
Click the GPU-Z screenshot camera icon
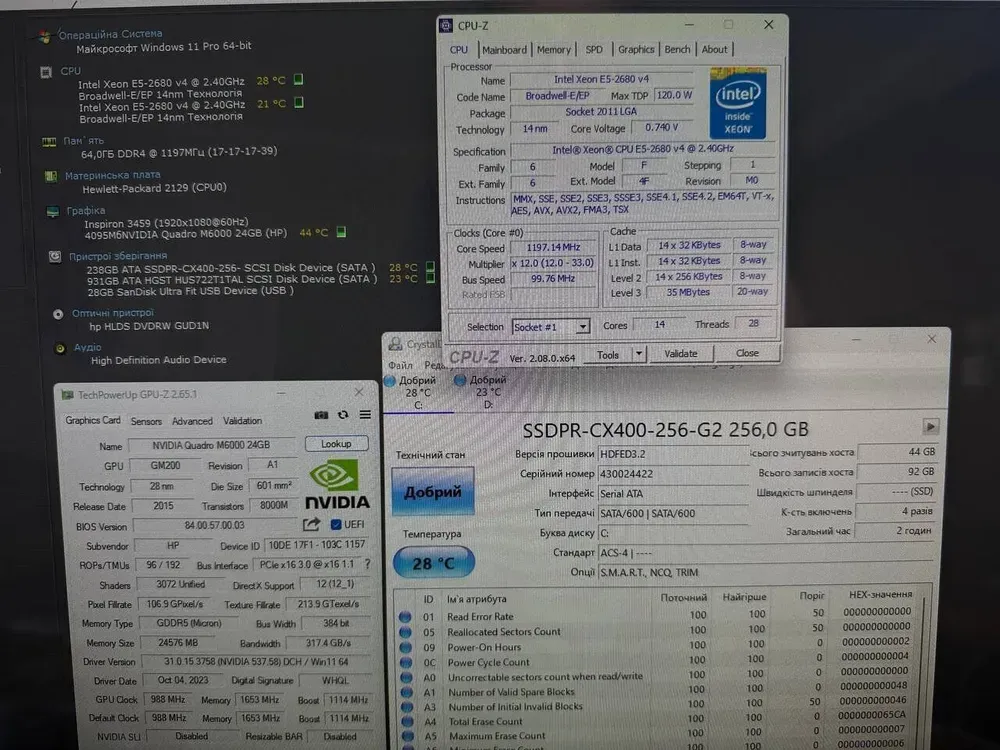pos(321,415)
